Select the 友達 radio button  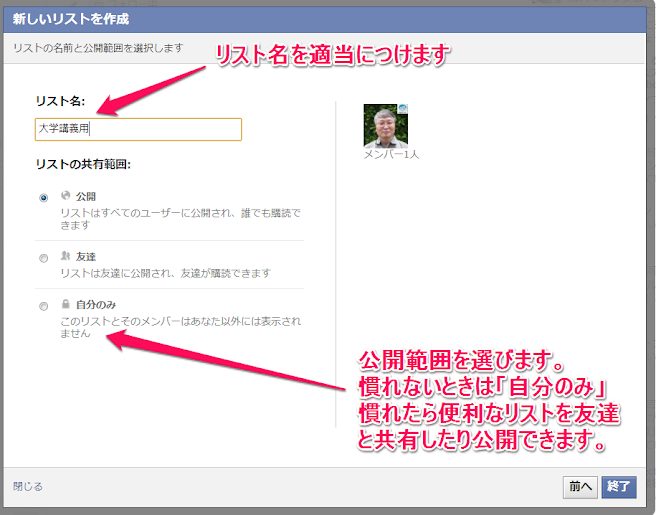pyautogui.click(x=44, y=258)
